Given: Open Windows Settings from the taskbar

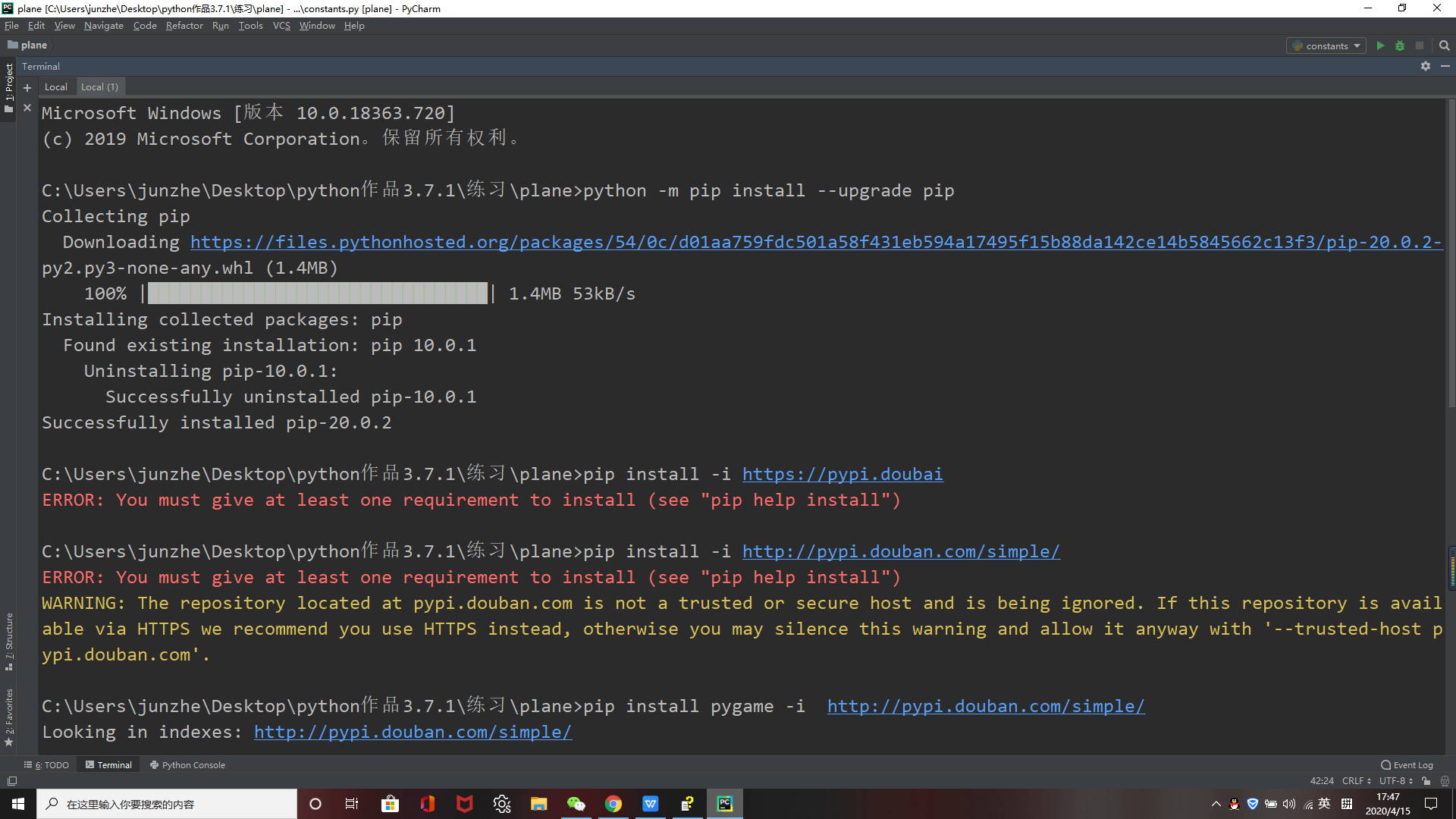Looking at the screenshot, I should (x=501, y=804).
